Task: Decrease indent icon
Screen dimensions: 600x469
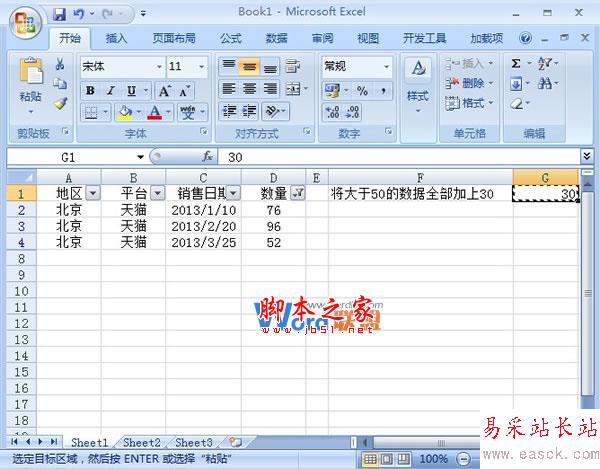Action: [x=229, y=111]
